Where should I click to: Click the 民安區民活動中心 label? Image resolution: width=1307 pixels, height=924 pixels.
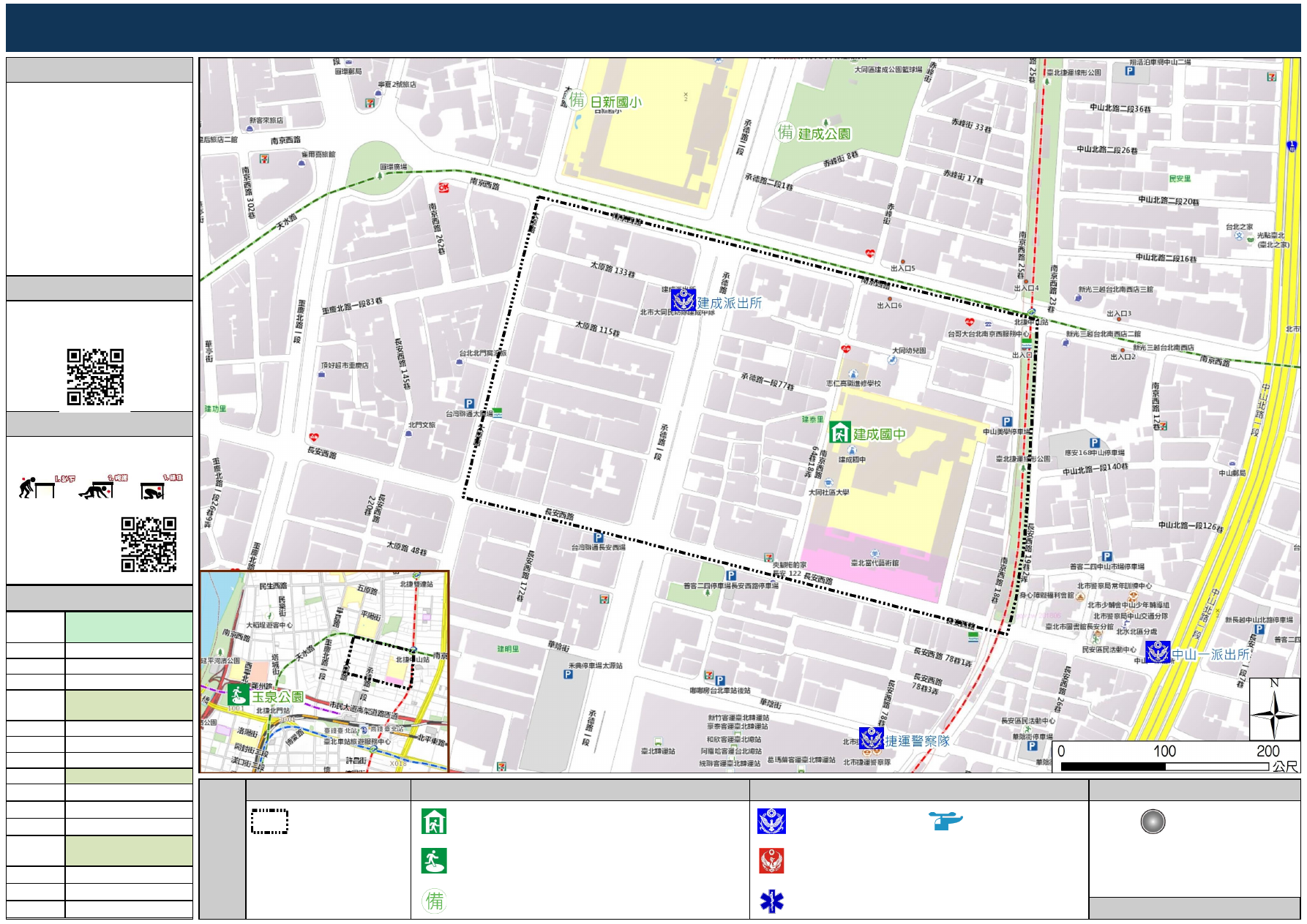[x=1109, y=650]
